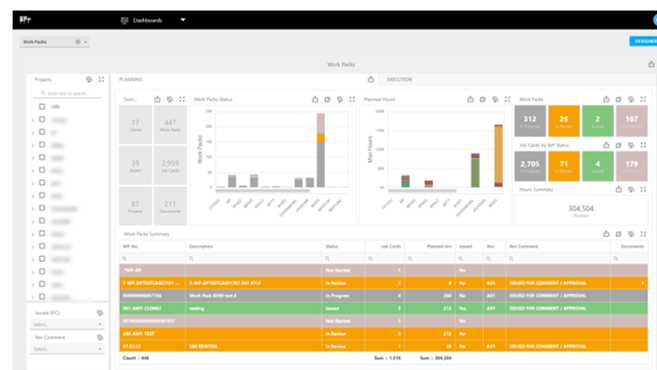This screenshot has height=370, width=657.
Task: Expand the Dashboards dropdown arrow
Action: 183,20
